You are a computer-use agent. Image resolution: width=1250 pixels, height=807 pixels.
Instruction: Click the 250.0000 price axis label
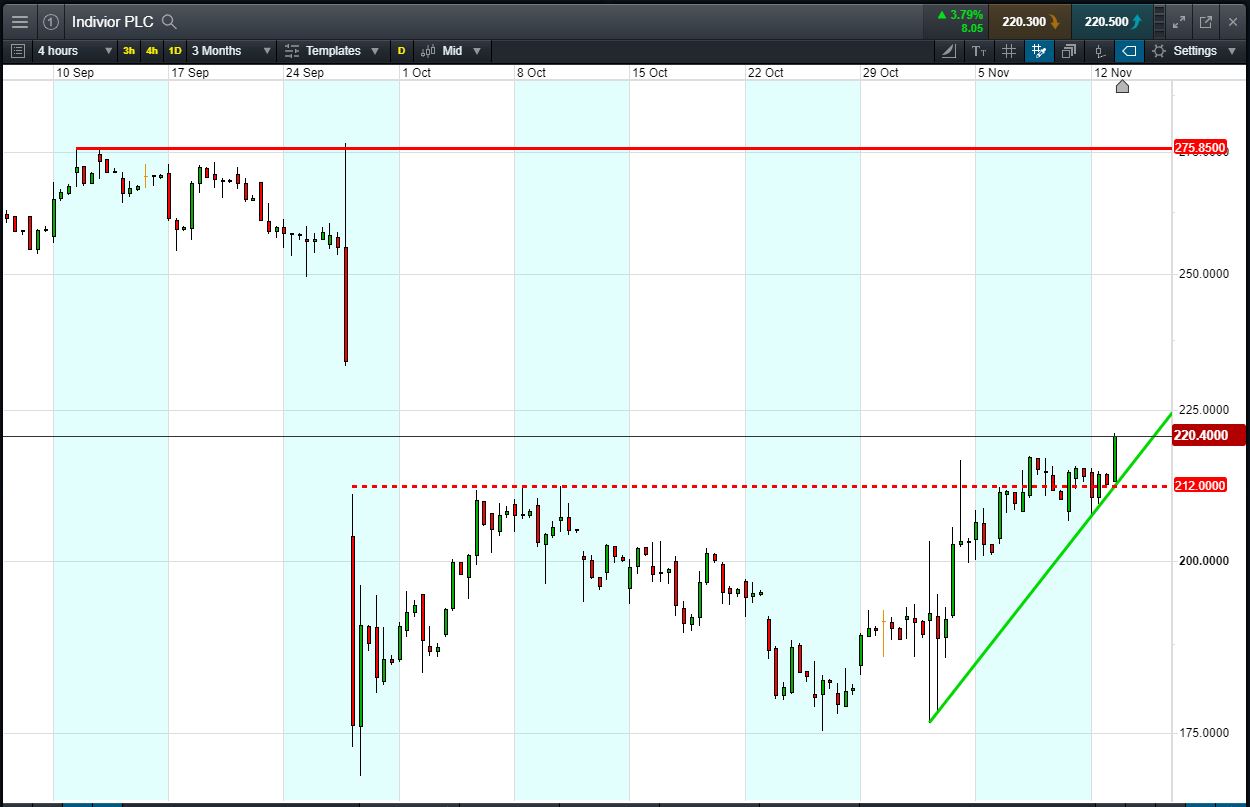pos(1202,273)
